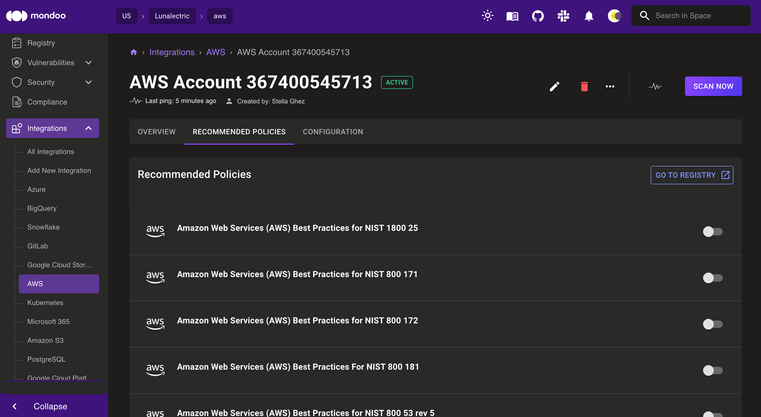This screenshot has height=417, width=761.
Task: Click the Compliance document icon
Action: click(x=17, y=102)
